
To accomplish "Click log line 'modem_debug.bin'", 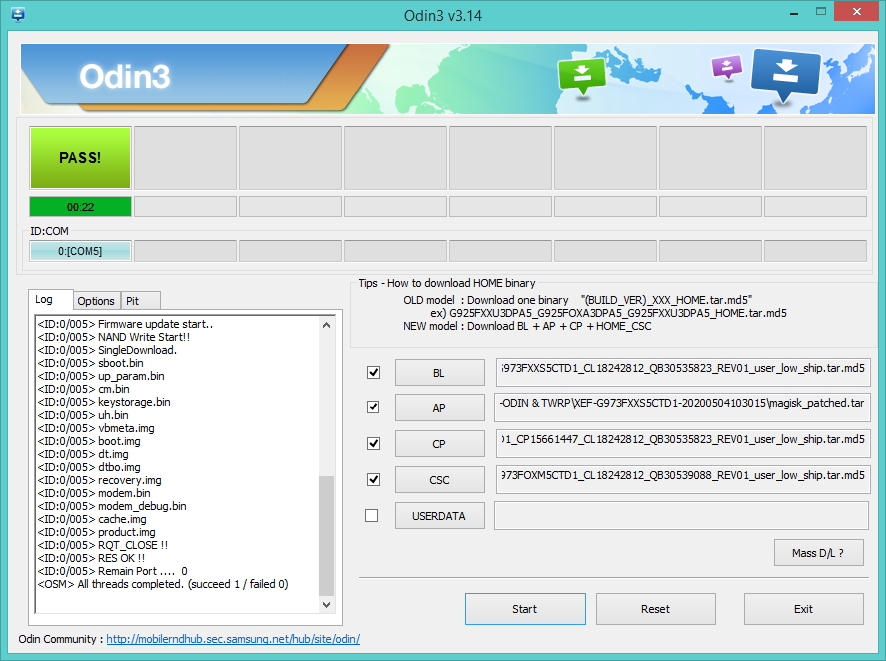I will tap(112, 506).
